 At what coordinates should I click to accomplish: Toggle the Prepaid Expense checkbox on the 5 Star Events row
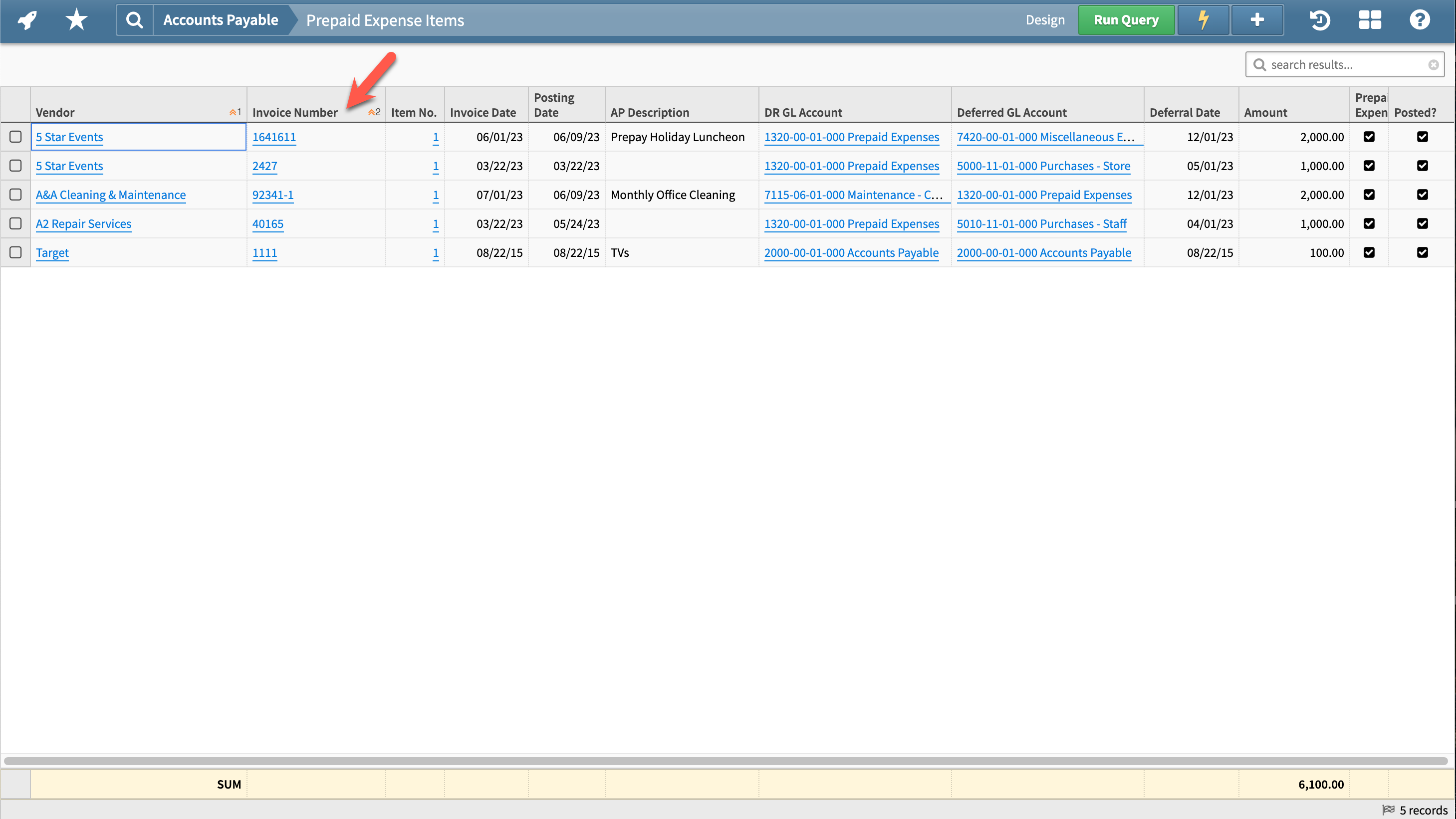click(x=1369, y=137)
